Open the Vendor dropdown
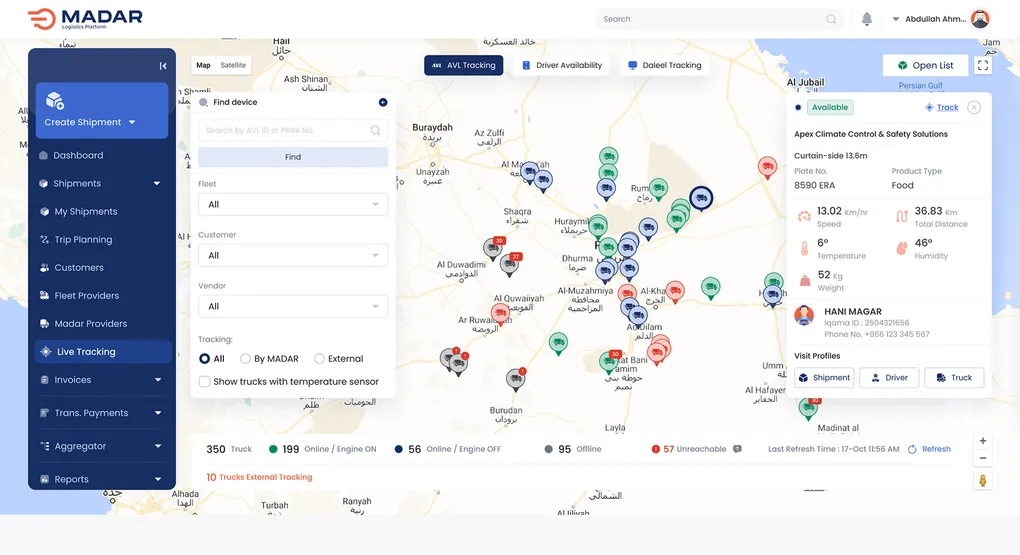This screenshot has height=555, width=1020. pyautogui.click(x=293, y=306)
